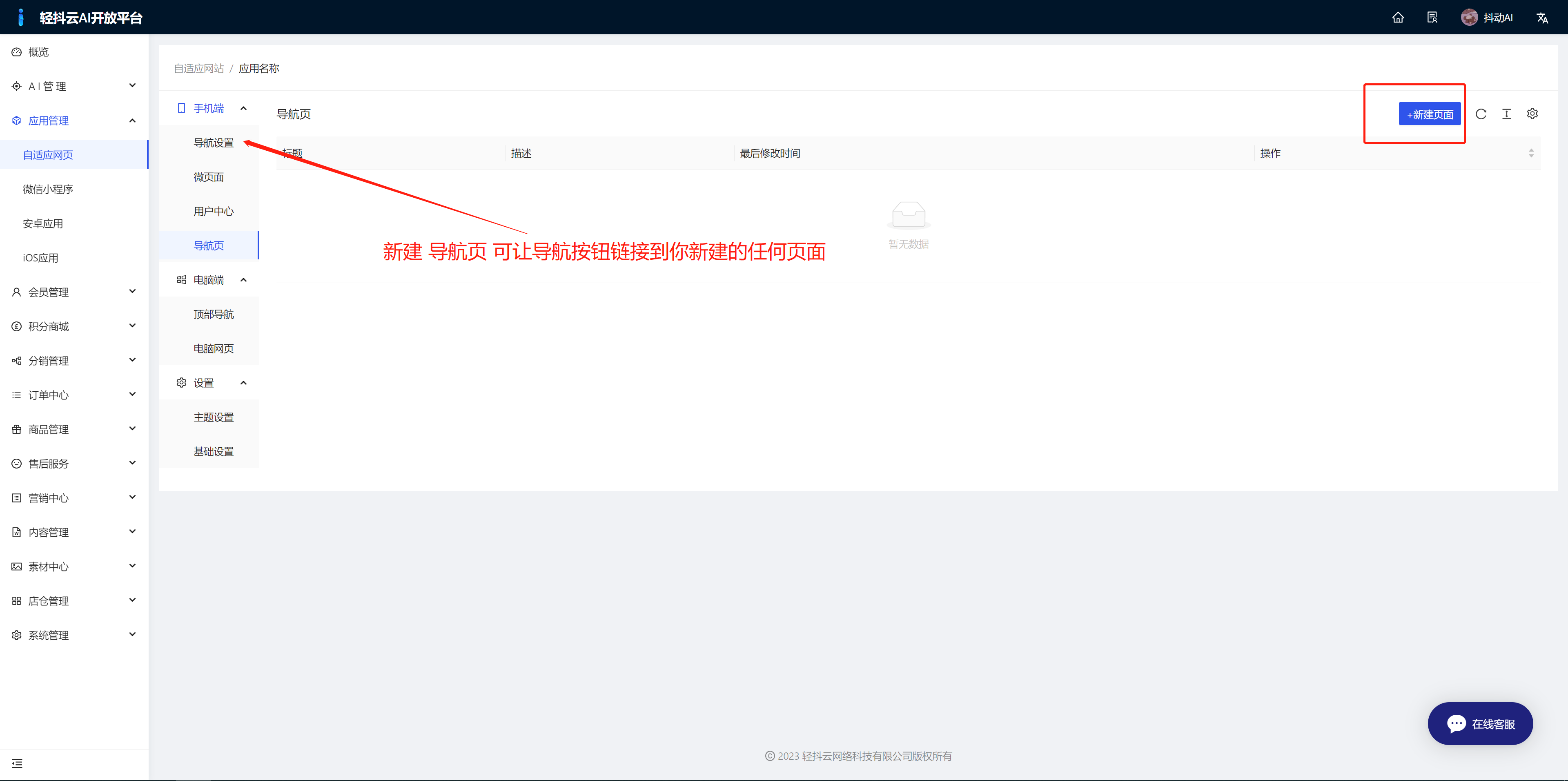The width and height of the screenshot is (1568, 781).
Task: Open the table density icon
Action: click(1506, 114)
